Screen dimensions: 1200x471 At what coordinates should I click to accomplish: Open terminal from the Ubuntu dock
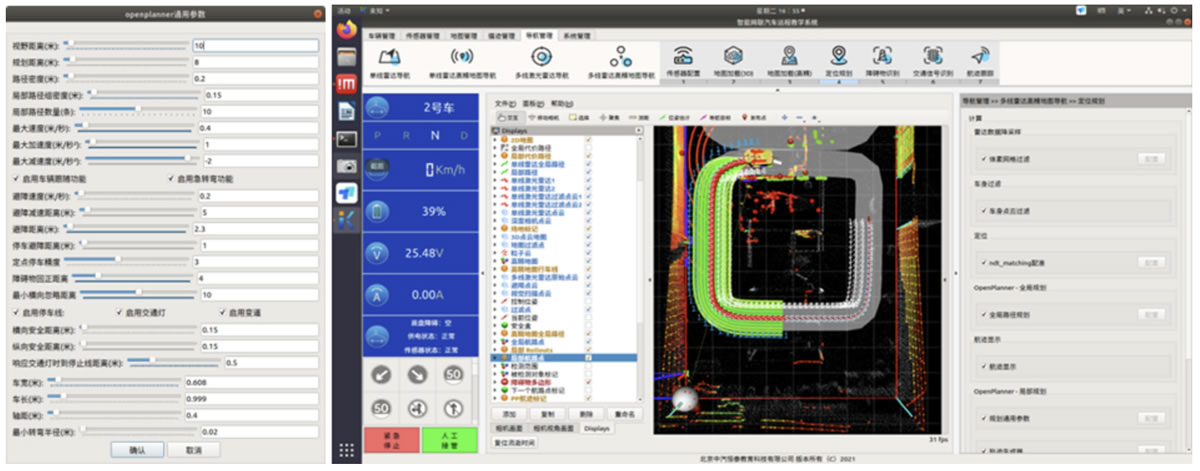pyautogui.click(x=346, y=139)
